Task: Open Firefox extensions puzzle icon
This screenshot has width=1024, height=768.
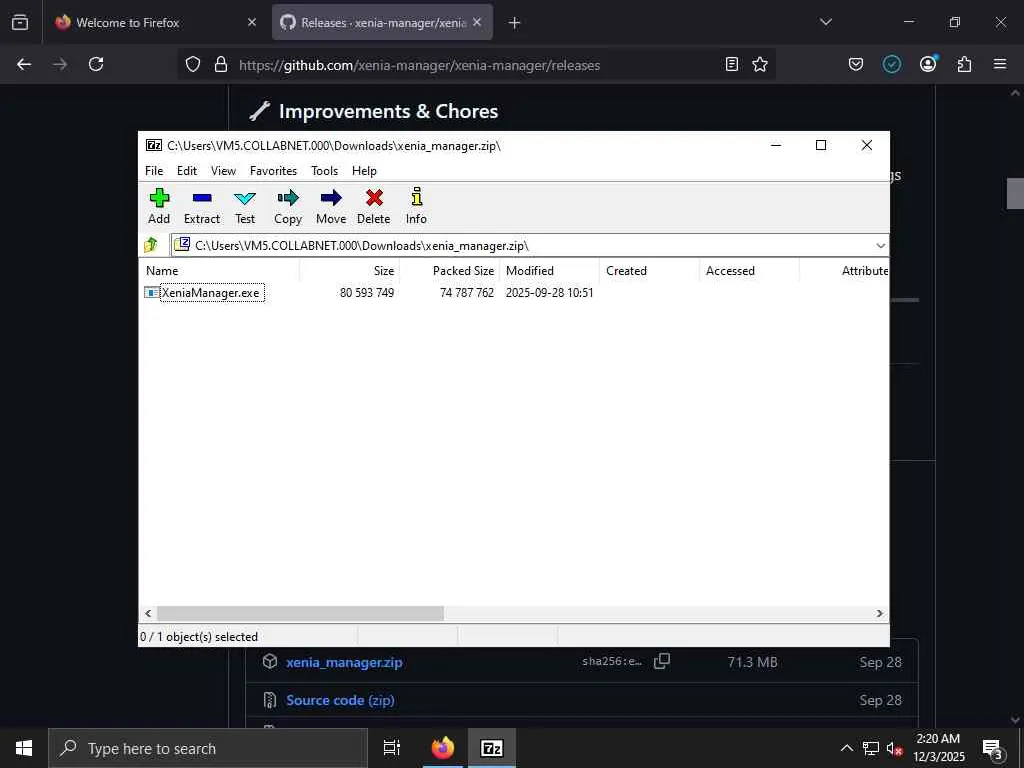Action: 965,64
